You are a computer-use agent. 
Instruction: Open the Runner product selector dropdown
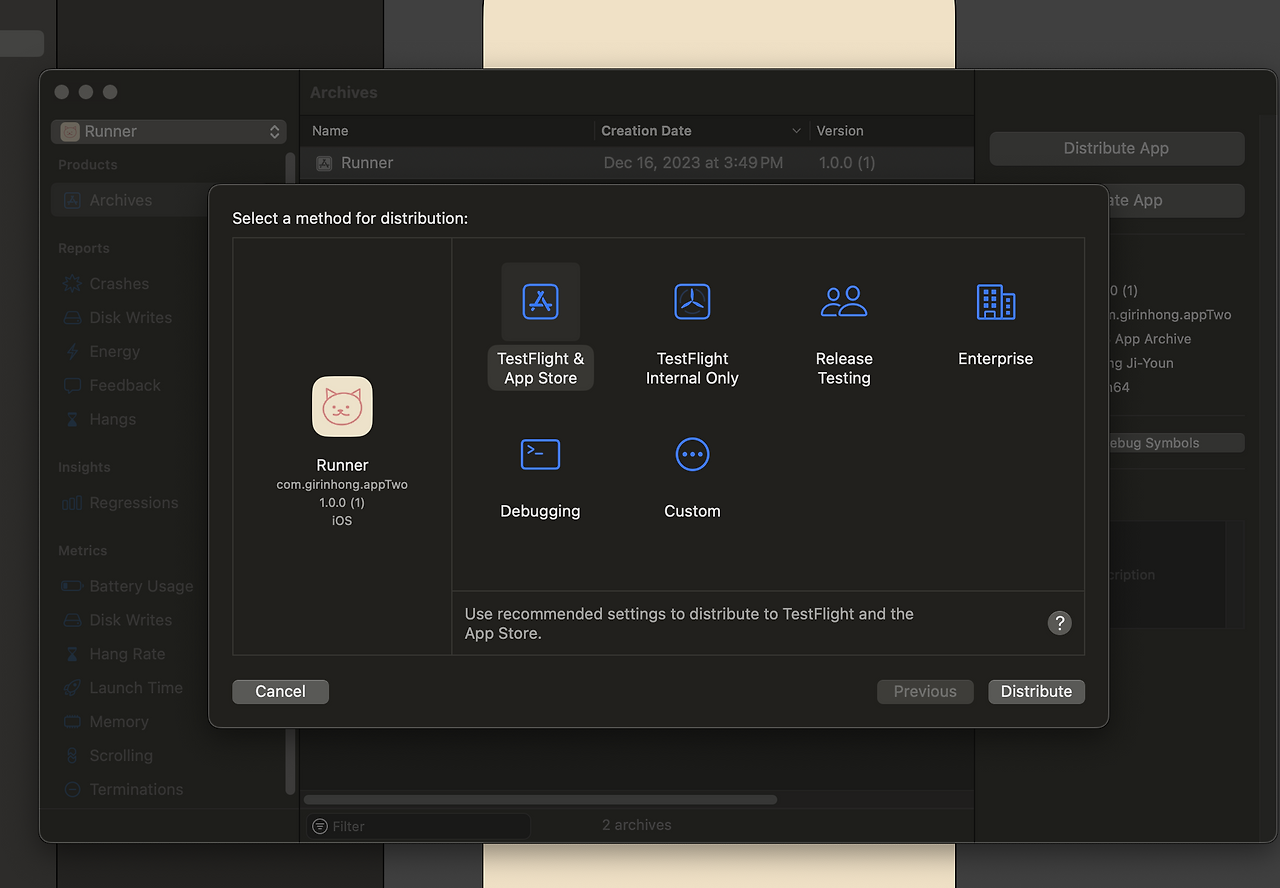[x=169, y=132]
